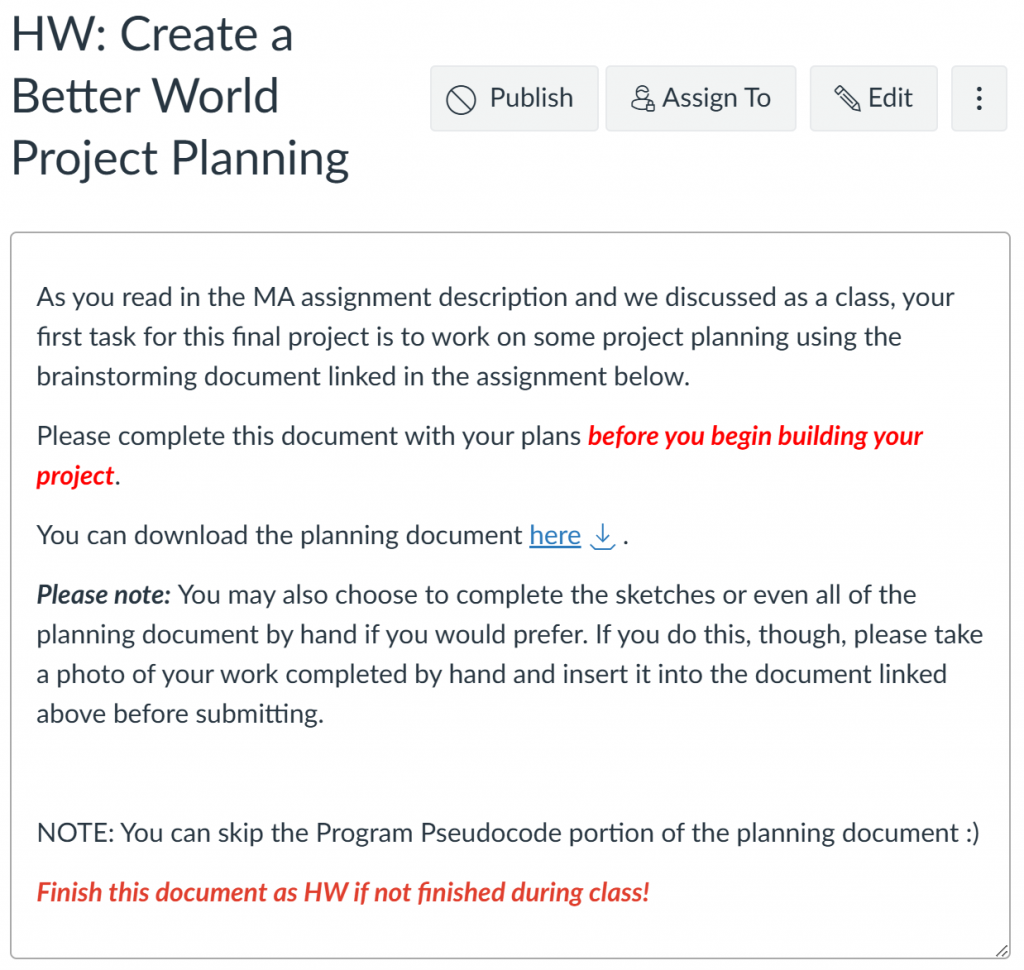Open the Assign To panel via its label
Screen dimensions: 1024x970
click(x=716, y=98)
